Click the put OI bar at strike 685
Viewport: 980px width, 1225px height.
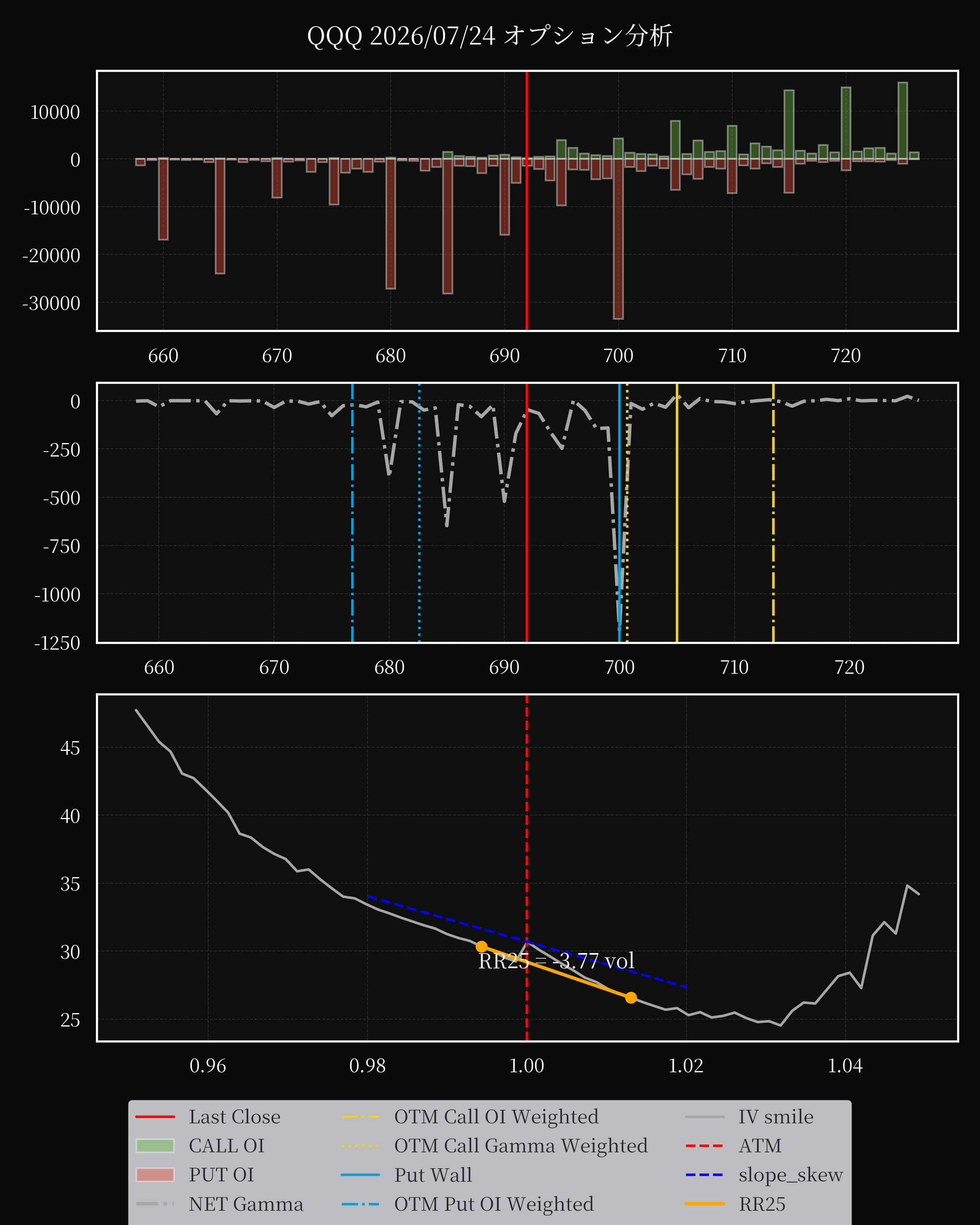coord(448,226)
